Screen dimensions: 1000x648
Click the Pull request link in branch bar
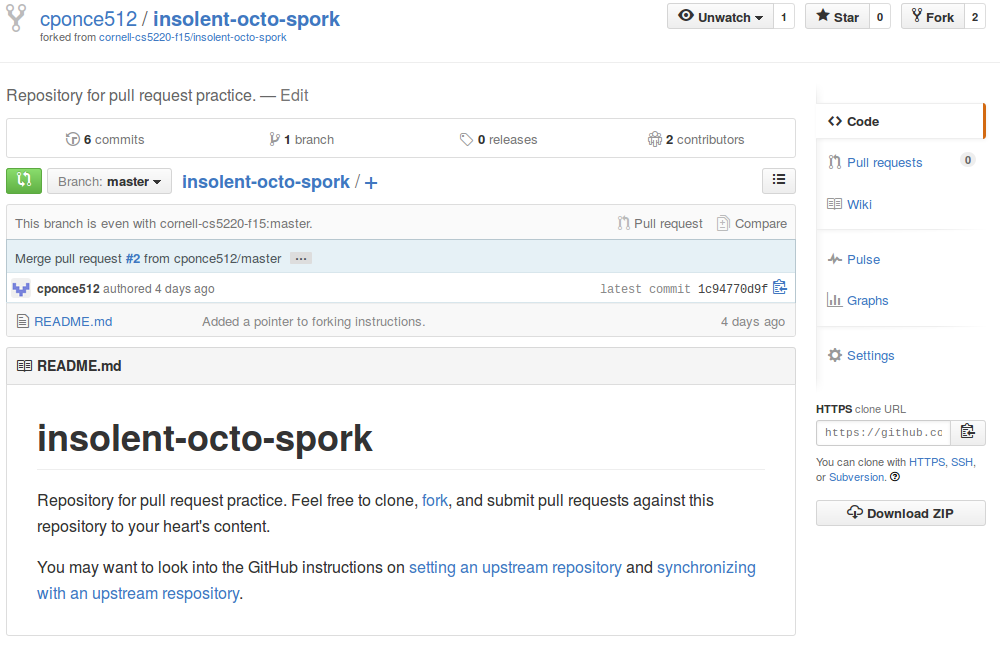pos(660,223)
